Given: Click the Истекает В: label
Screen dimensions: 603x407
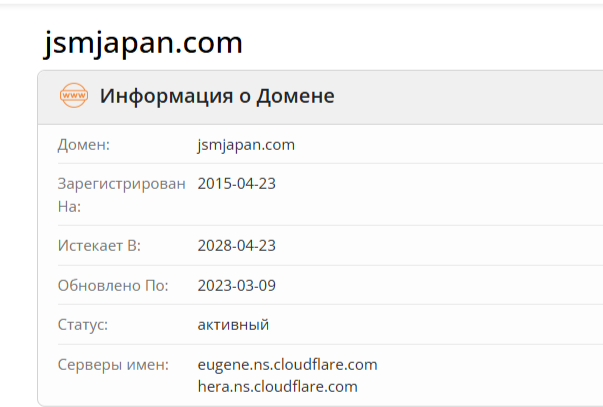Looking at the screenshot, I should coord(99,245).
